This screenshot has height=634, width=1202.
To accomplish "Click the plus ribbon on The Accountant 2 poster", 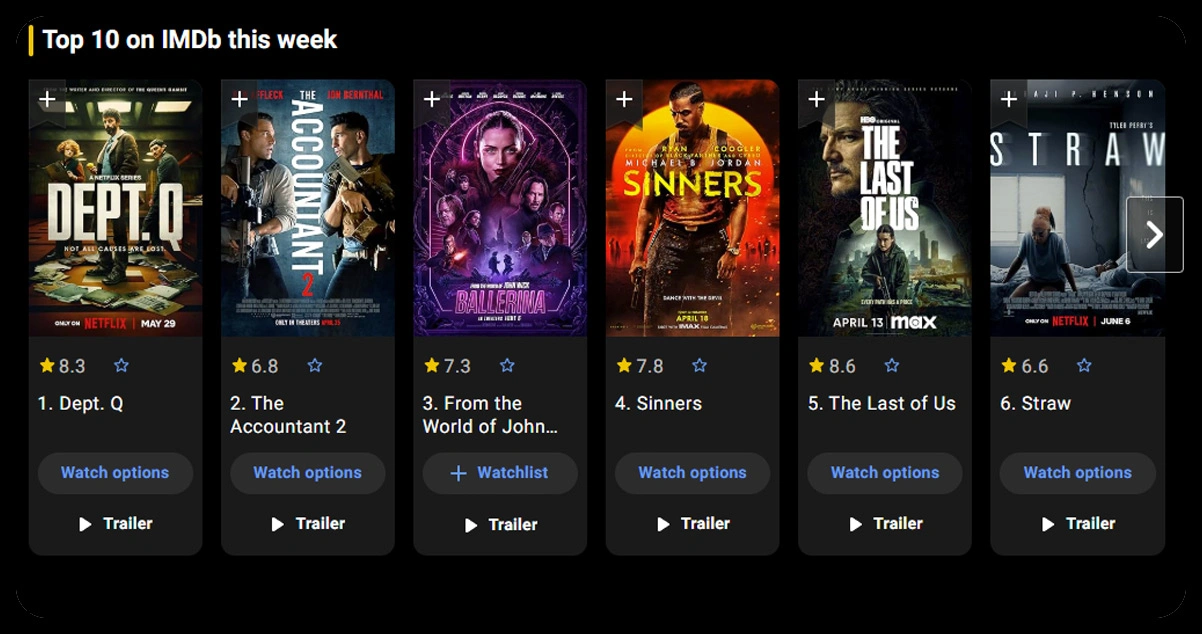I will (239, 100).
